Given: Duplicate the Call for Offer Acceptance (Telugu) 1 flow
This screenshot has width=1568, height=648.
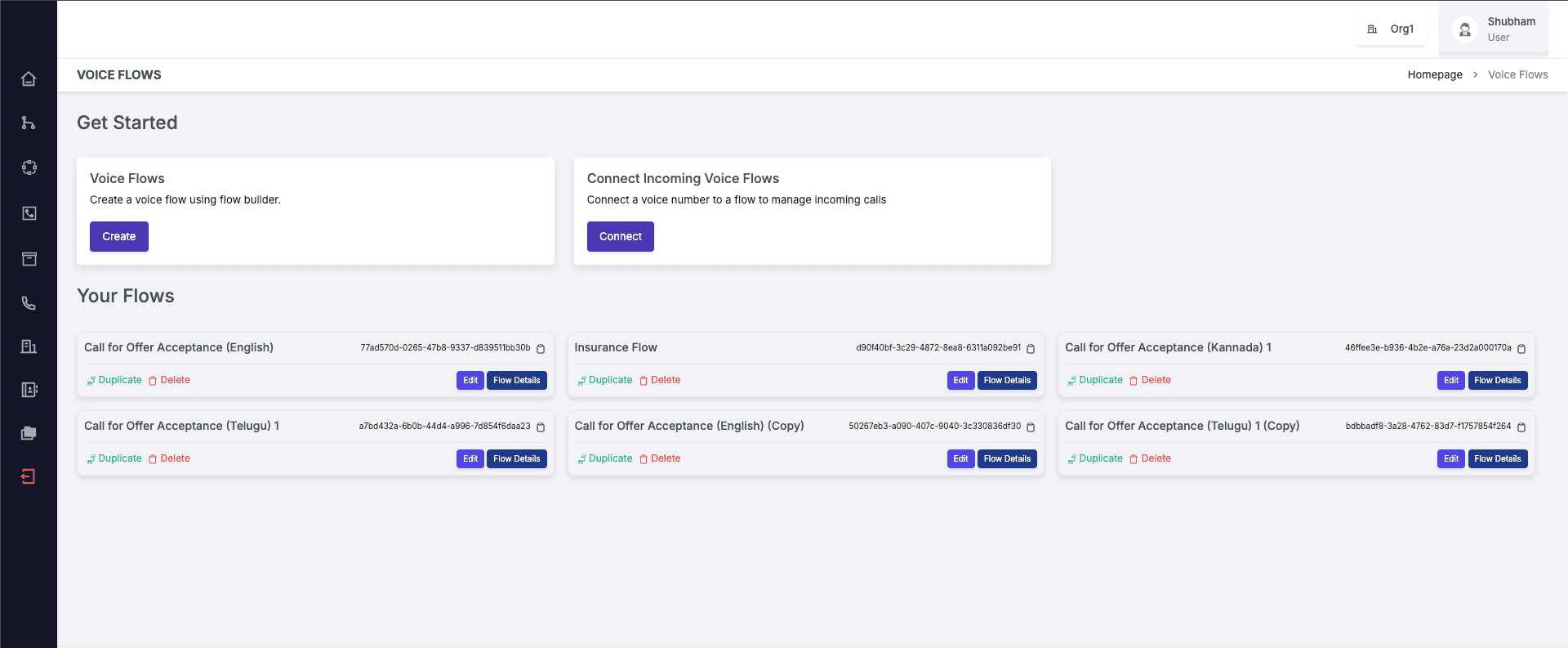Looking at the screenshot, I should (x=115, y=459).
